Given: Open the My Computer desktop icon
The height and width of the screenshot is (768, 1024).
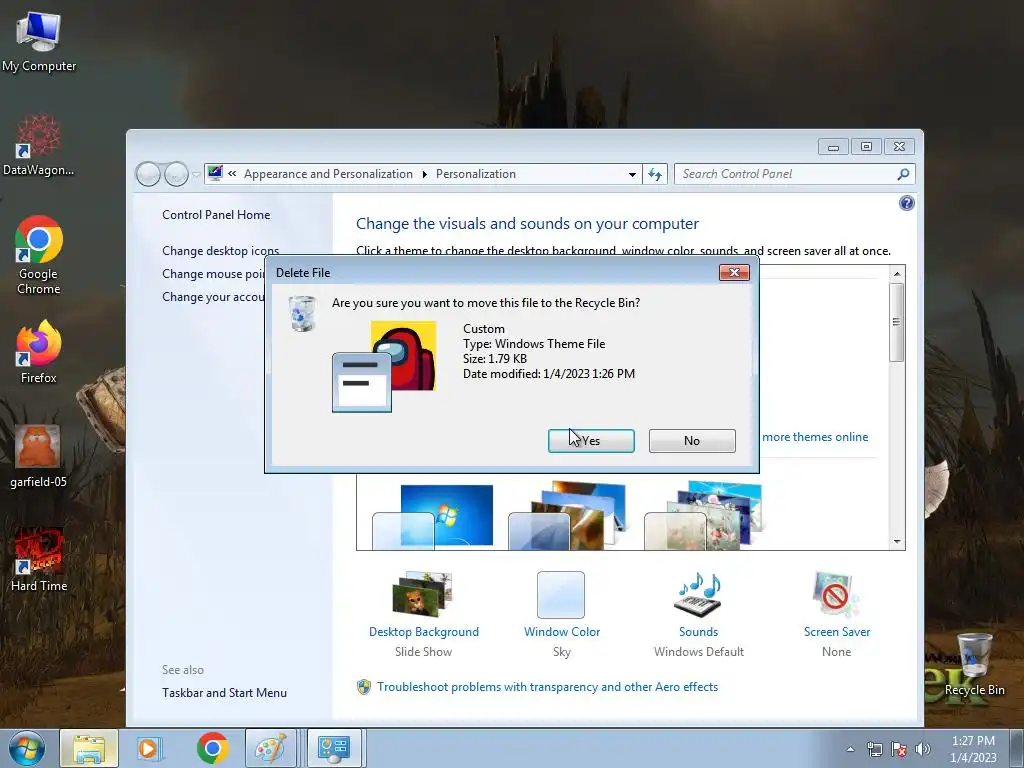Looking at the screenshot, I should [x=39, y=42].
